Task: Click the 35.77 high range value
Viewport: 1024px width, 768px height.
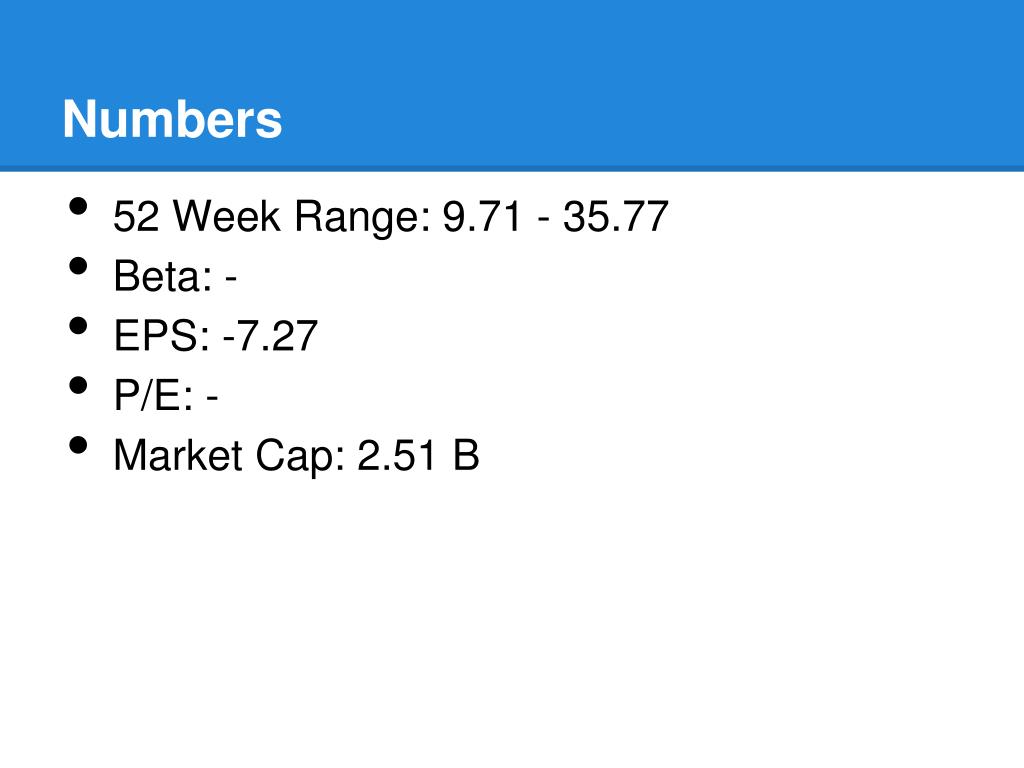Action: tap(615, 217)
